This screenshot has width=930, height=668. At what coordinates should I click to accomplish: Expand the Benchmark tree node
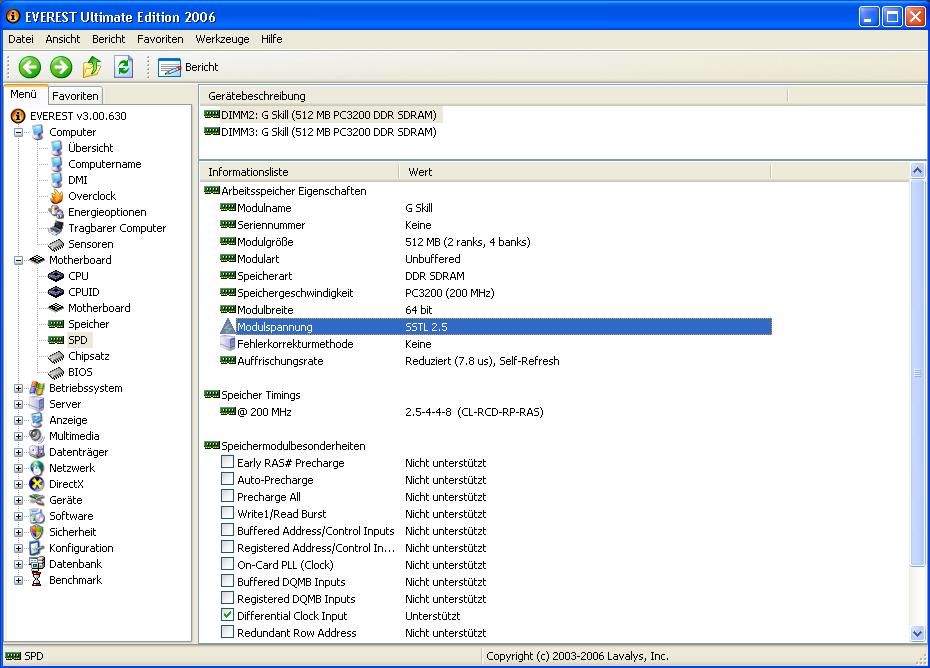pos(18,580)
